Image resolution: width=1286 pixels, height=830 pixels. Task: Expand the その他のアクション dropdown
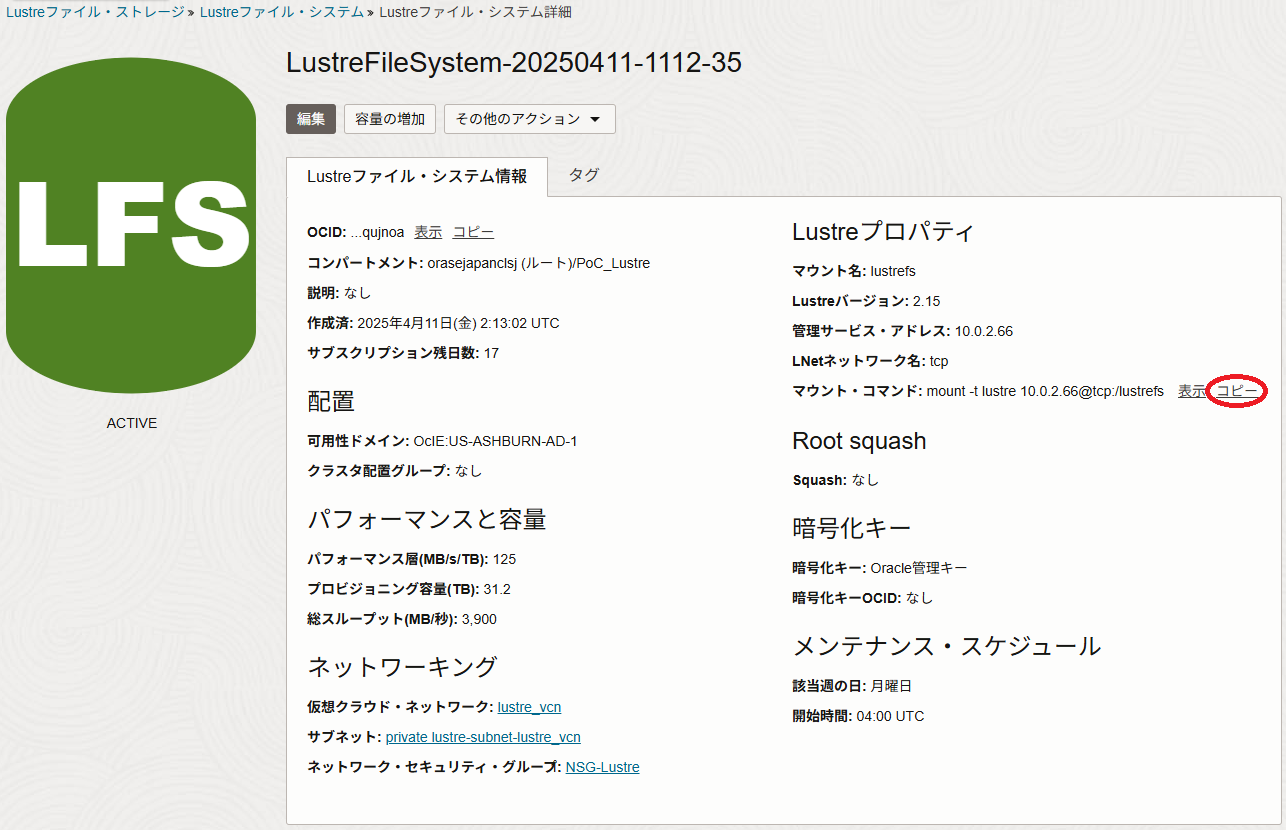click(529, 119)
